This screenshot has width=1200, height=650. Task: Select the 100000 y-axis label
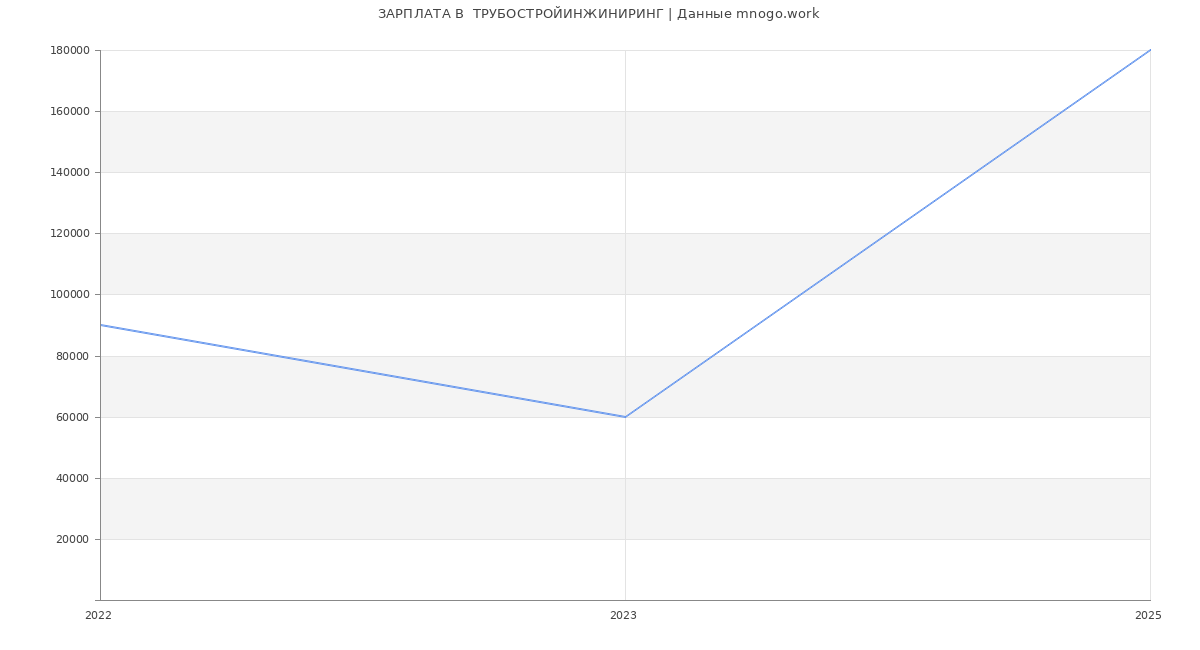pos(71,294)
